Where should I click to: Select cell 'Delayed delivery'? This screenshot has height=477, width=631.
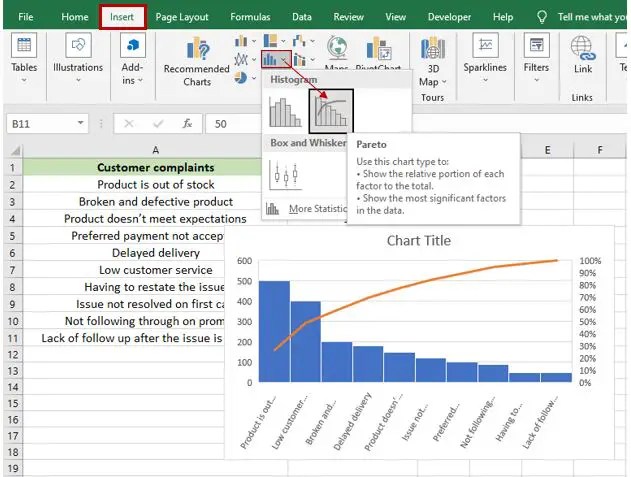click(x=155, y=253)
